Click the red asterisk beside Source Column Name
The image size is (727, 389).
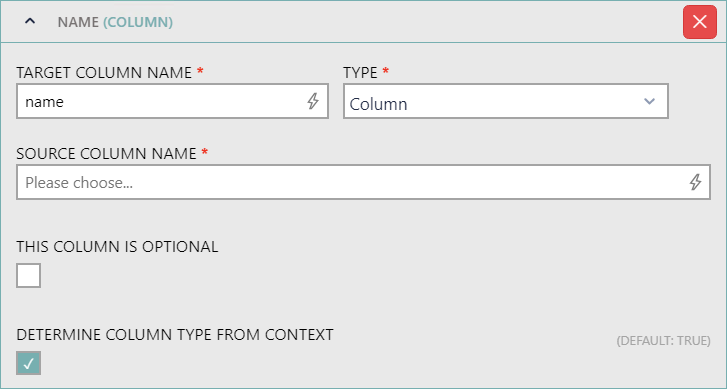(204, 152)
